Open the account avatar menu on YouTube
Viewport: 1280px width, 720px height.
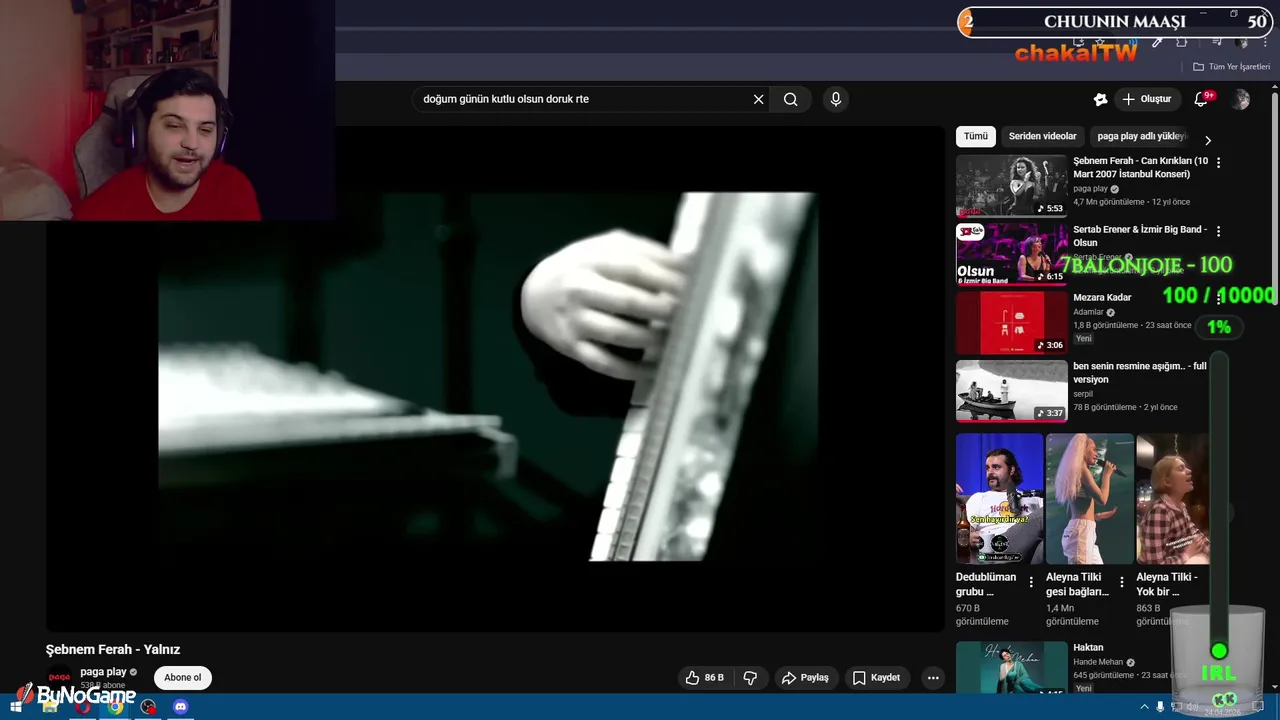1241,99
